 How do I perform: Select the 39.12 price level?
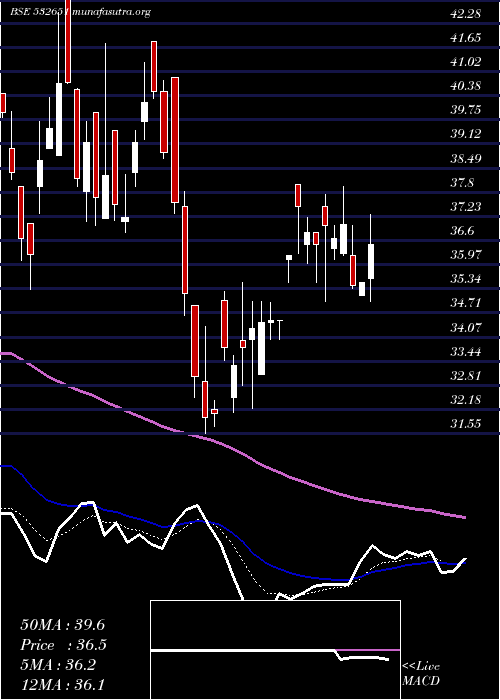466,134
